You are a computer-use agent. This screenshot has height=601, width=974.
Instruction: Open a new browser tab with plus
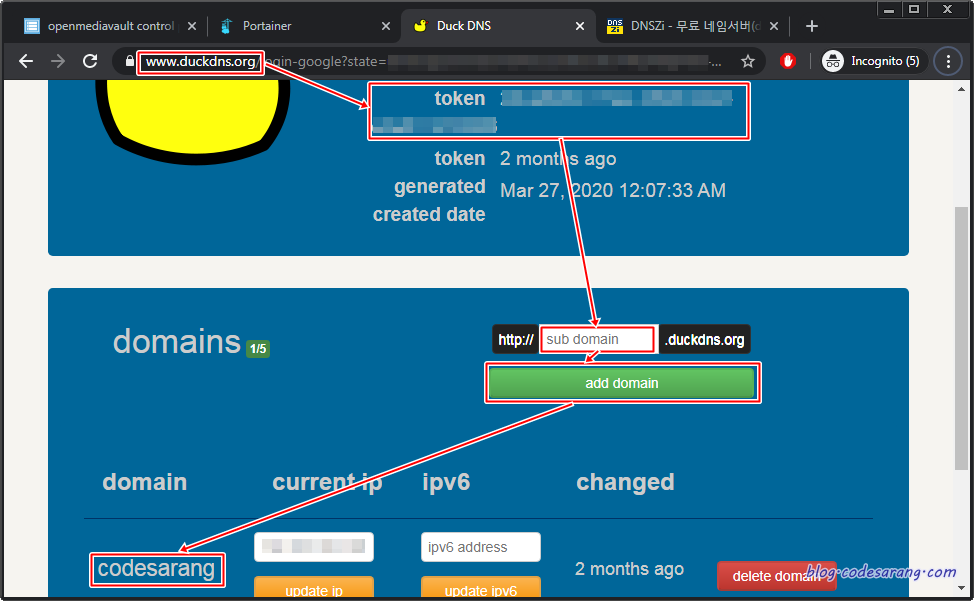point(811,26)
